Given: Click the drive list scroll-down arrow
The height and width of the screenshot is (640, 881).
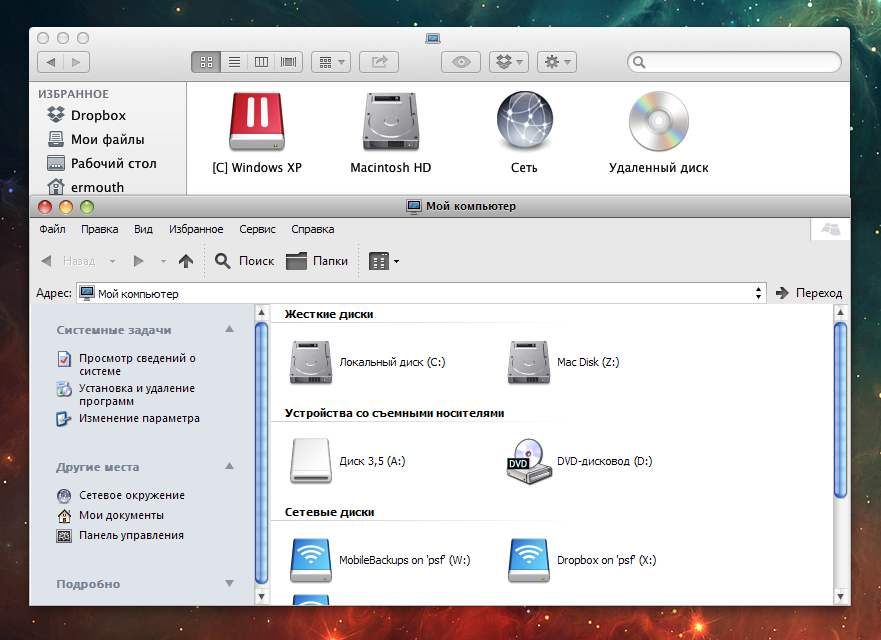Looking at the screenshot, I should [x=840, y=596].
